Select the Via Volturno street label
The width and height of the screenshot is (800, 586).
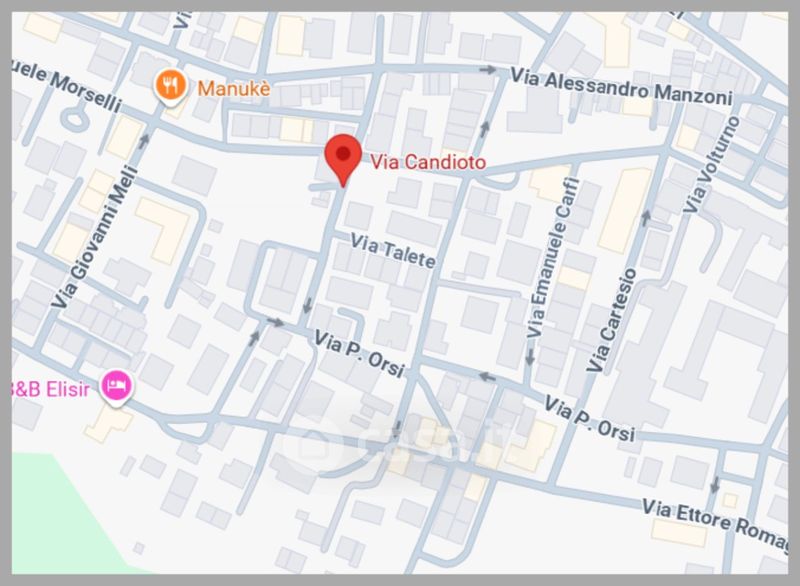(711, 165)
